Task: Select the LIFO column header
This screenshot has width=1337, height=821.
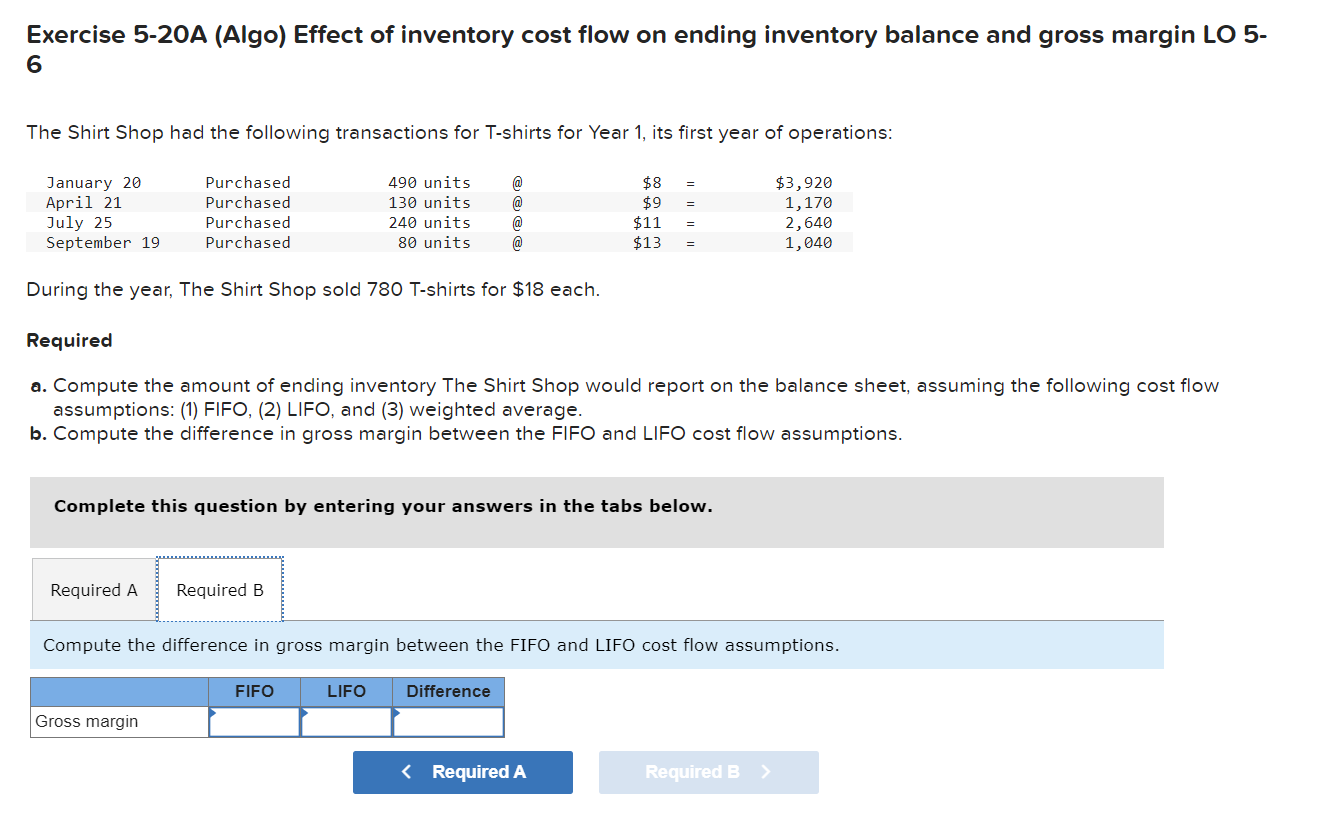Action: [345, 691]
